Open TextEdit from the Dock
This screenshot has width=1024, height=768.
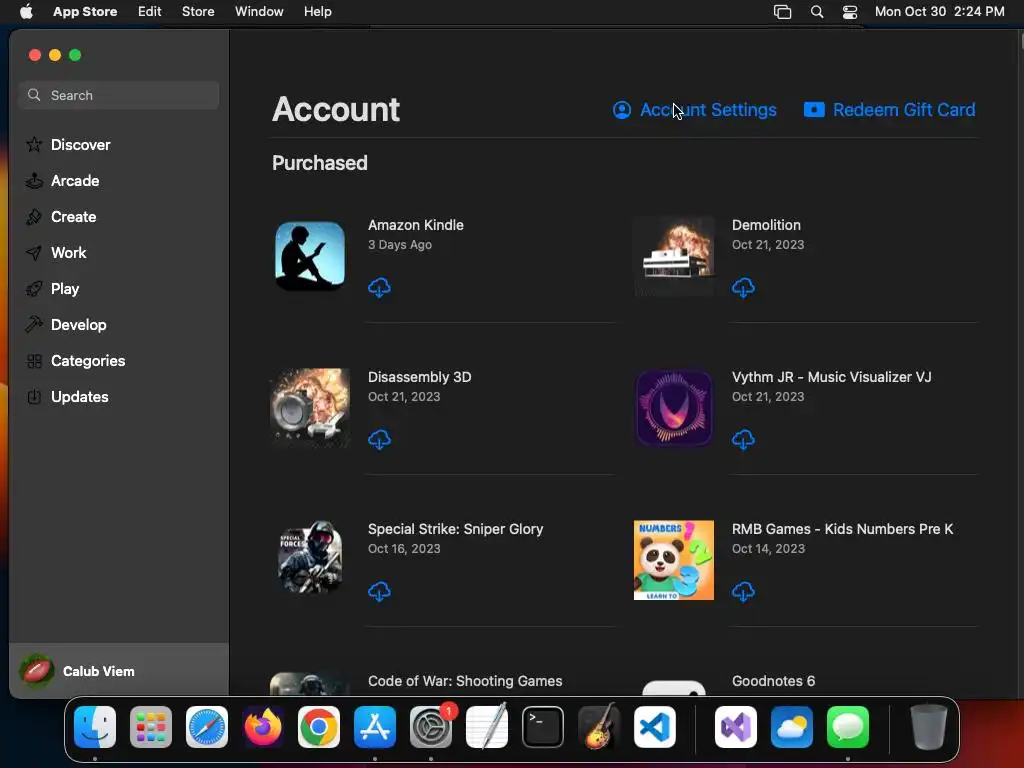coord(487,727)
